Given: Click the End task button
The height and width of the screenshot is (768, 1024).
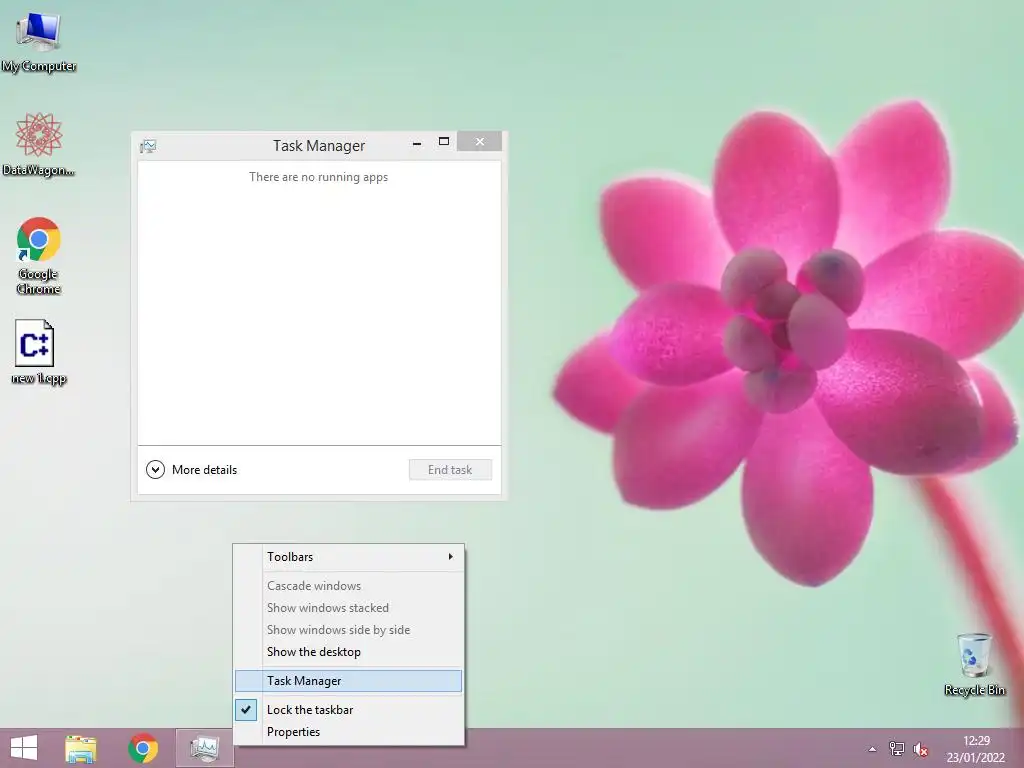Looking at the screenshot, I should click(x=450, y=470).
